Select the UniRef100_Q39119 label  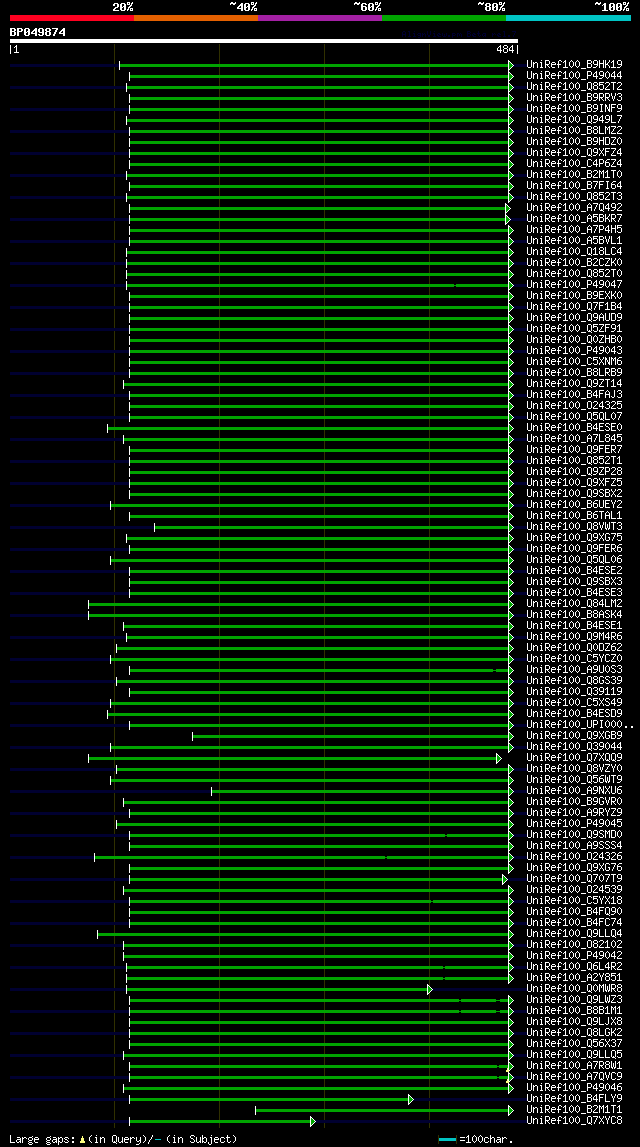coord(574,692)
